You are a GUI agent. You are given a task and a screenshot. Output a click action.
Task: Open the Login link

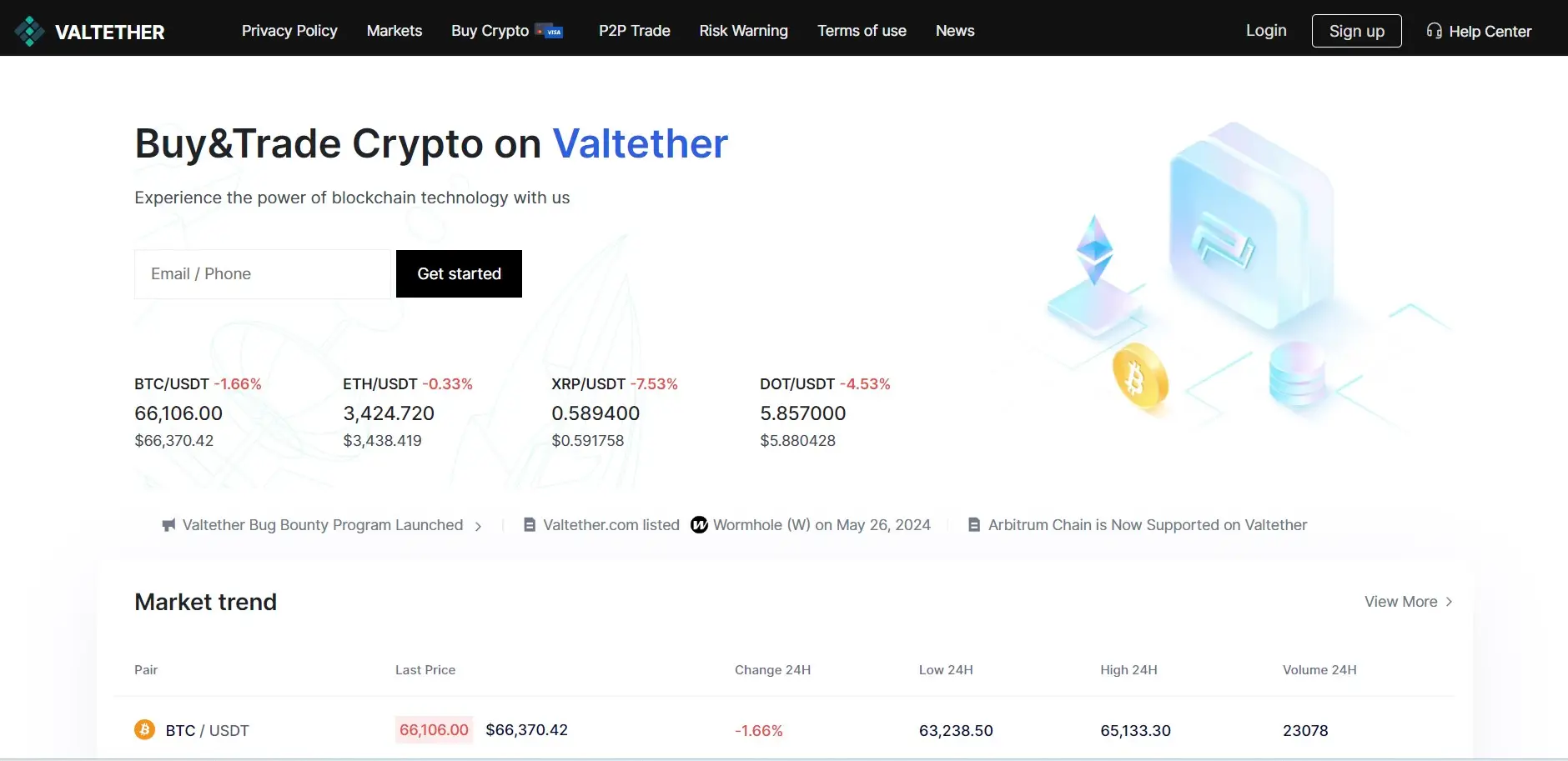pos(1265,30)
